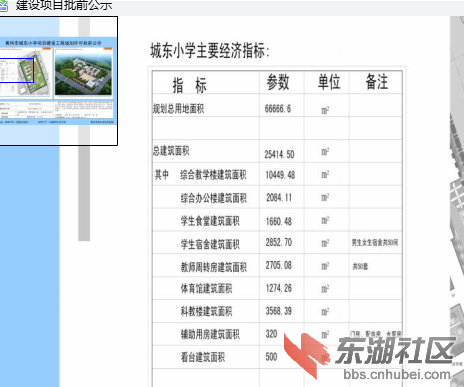Select the value 3568.39
Image resolution: width=464 pixels, height=387 pixels.
click(279, 311)
